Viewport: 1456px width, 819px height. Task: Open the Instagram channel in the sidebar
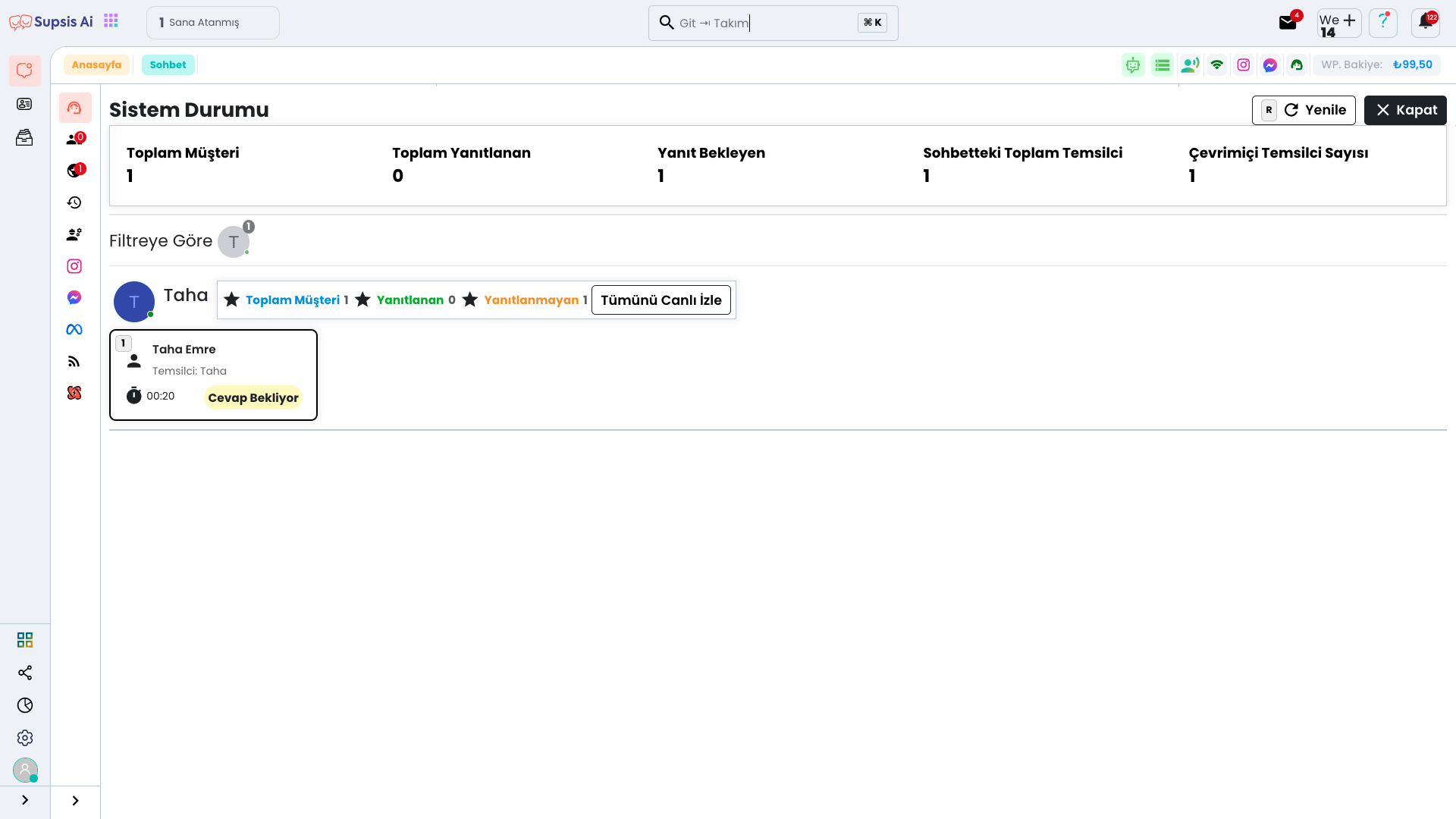pos(74,266)
